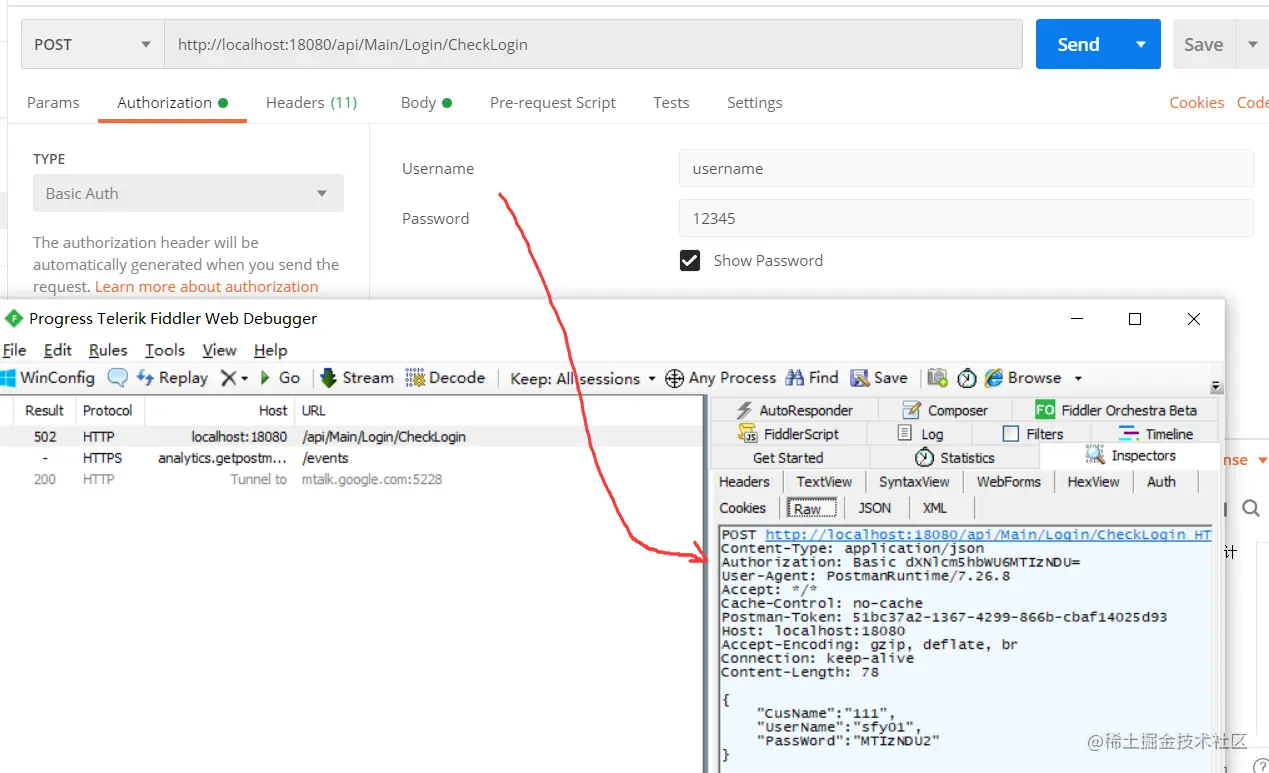Select the WebForms inspector tab
Screen dimensions: 1269x773
pyautogui.click(x=1008, y=482)
